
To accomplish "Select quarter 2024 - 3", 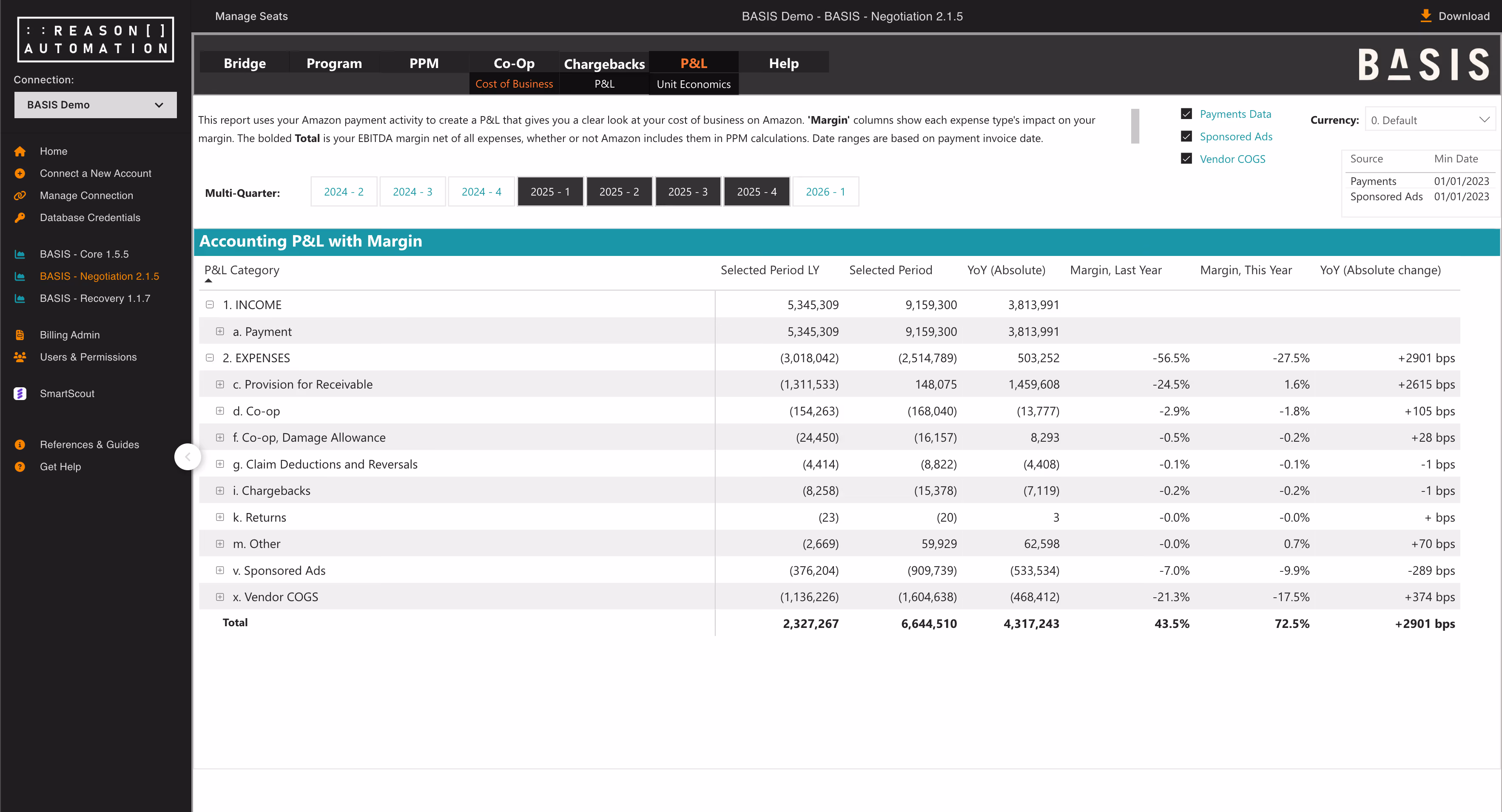I will [412, 192].
